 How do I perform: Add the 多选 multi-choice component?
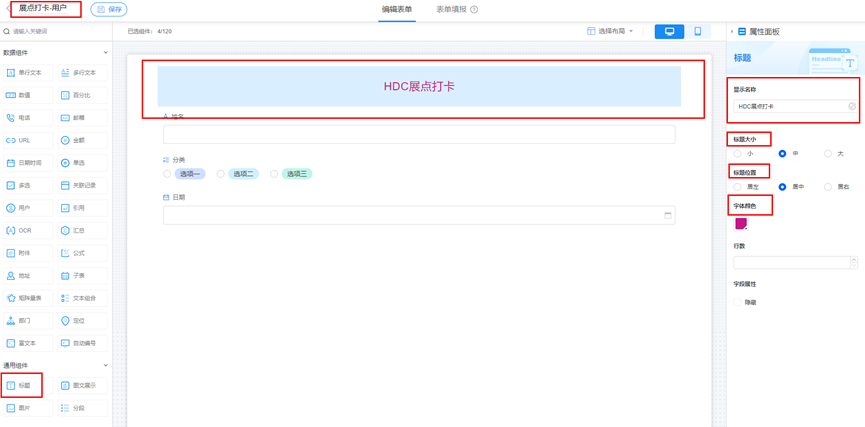(28, 185)
